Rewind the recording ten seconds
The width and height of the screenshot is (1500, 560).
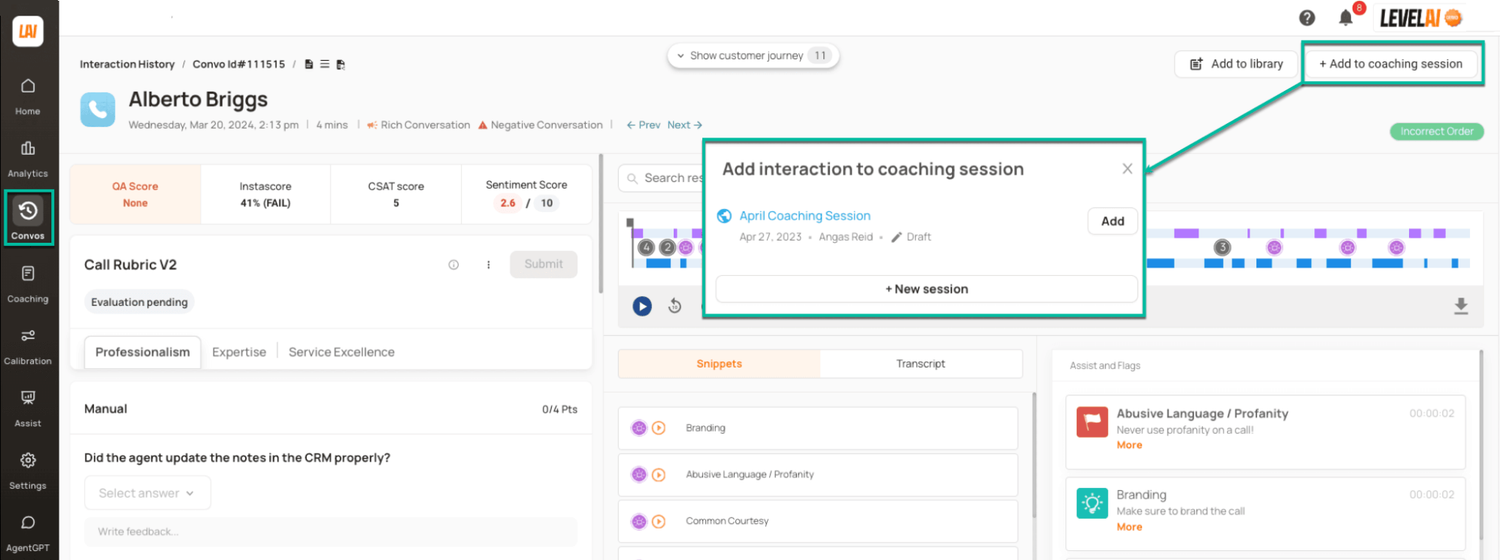675,306
